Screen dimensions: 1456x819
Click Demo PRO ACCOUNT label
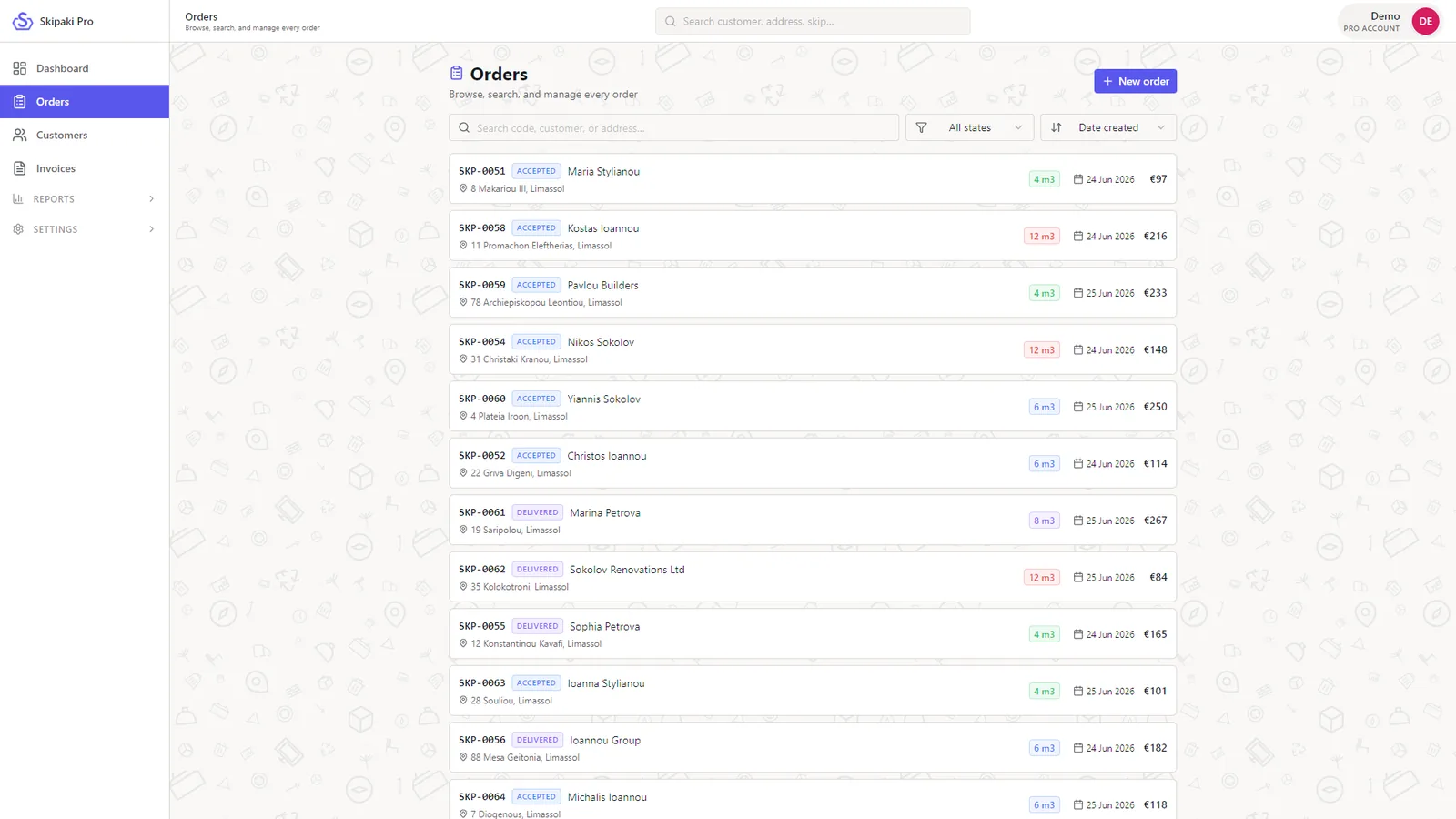click(x=1371, y=21)
